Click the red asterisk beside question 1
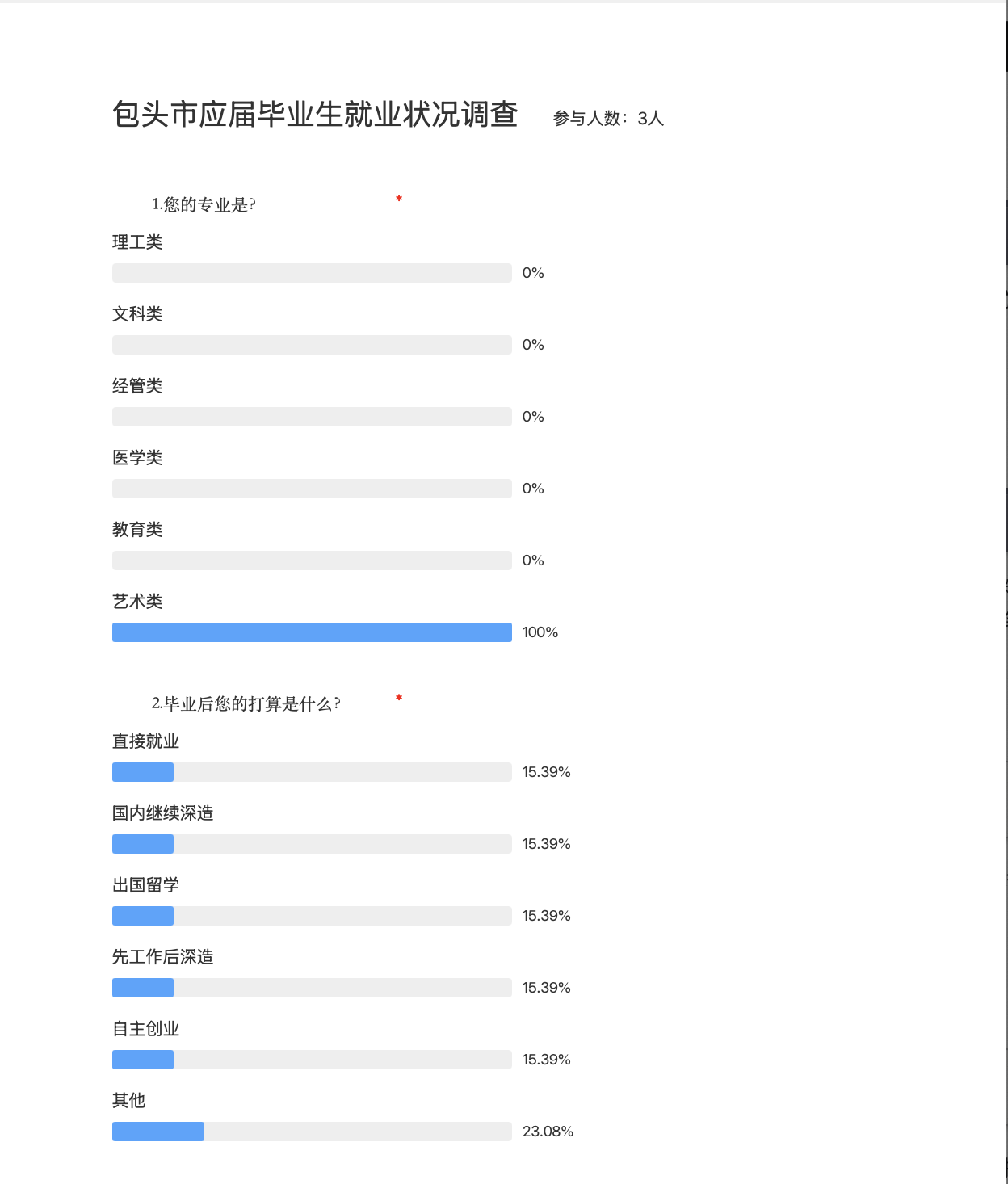The image size is (1008, 1184). click(x=399, y=199)
